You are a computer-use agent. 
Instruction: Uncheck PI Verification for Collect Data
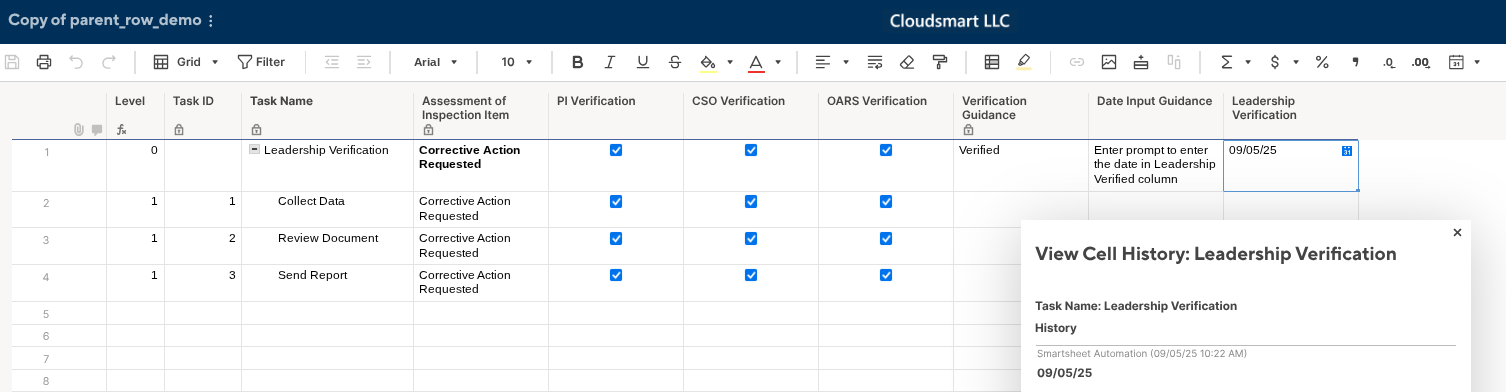tap(616, 201)
